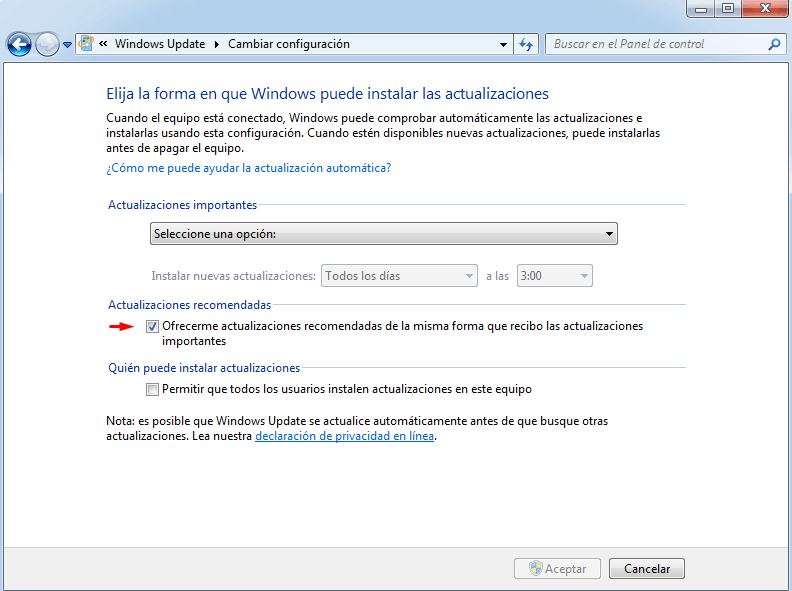Image resolution: width=792 pixels, height=591 pixels.
Task: Maximize the window
Action: [x=728, y=9]
